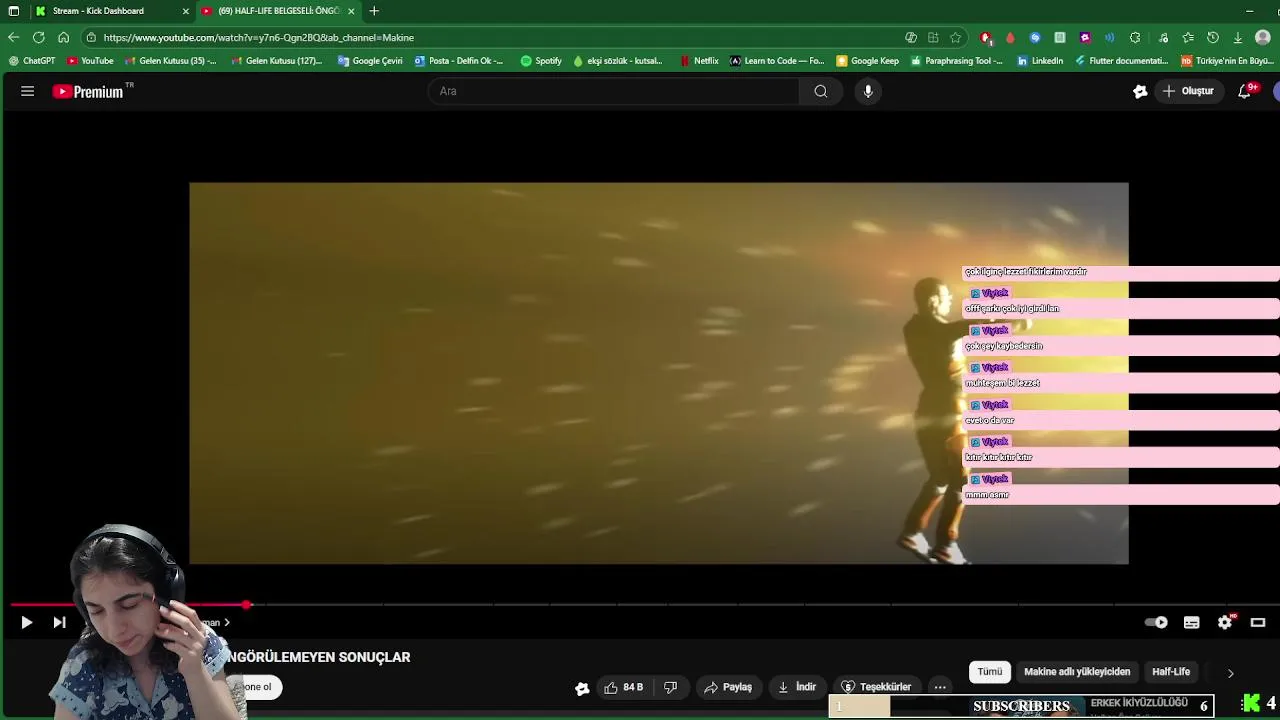Open the sparkle icon beside Oluştur
The image size is (1280, 720).
1140,91
